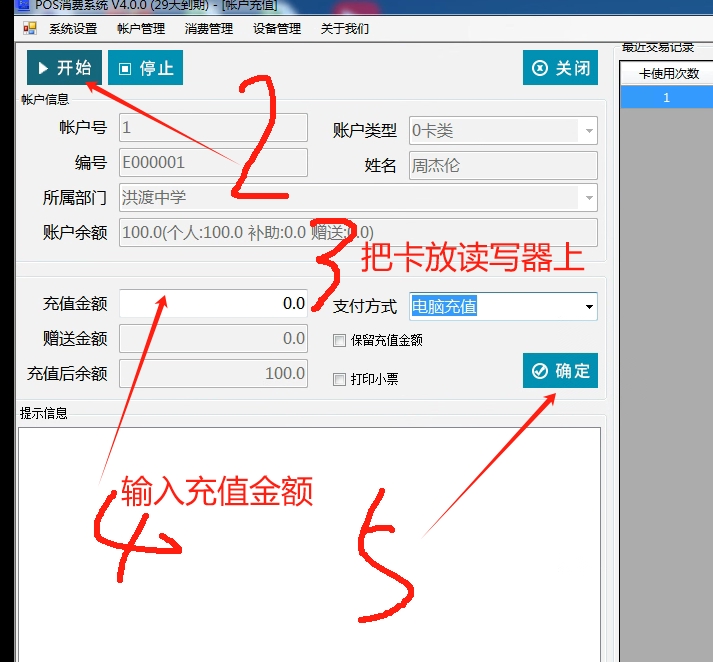Viewport: 713px width, 662px height.
Task: Click the menu bar app icon
Action: pos(29,29)
